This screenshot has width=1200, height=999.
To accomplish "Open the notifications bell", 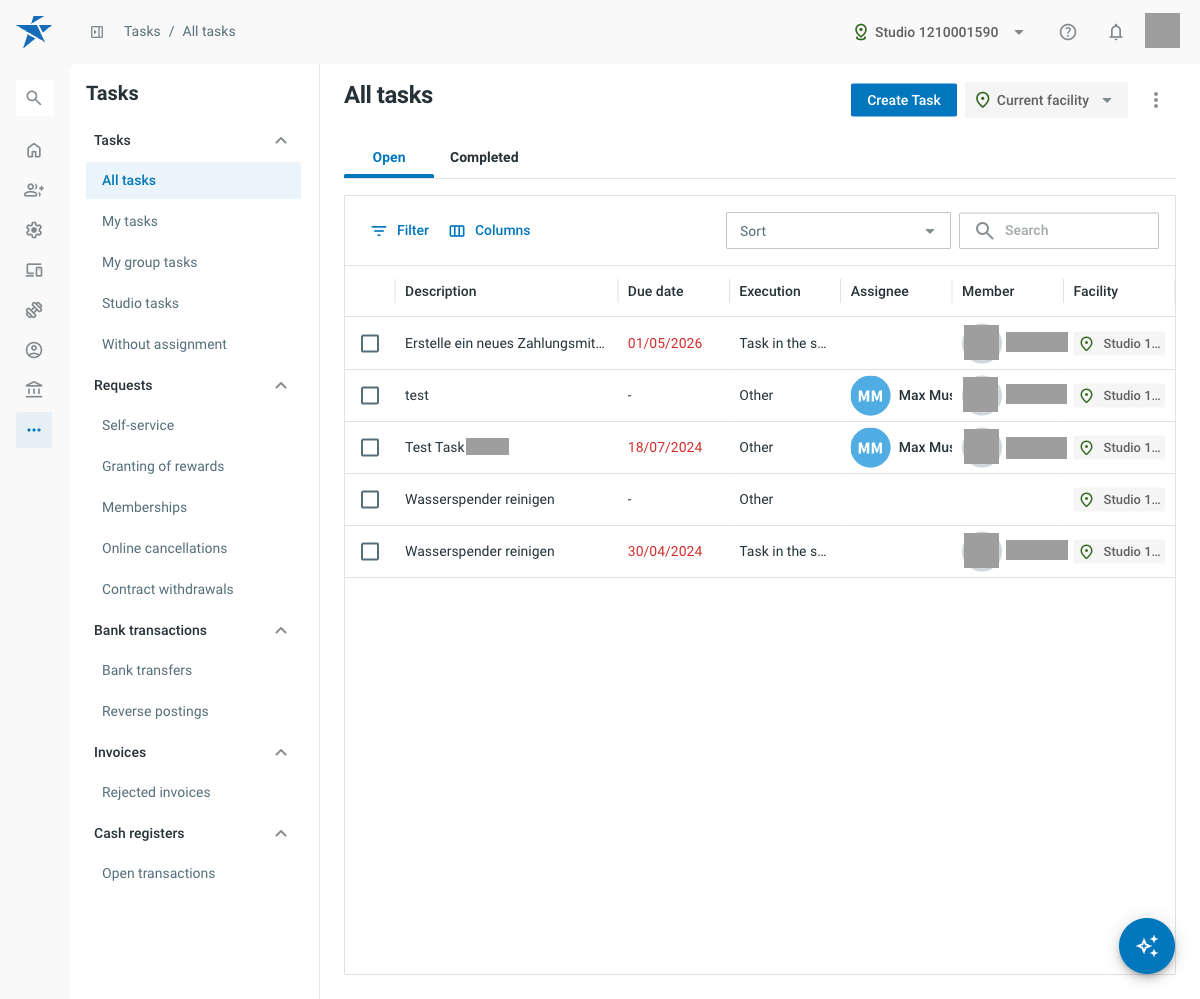I will [1116, 32].
